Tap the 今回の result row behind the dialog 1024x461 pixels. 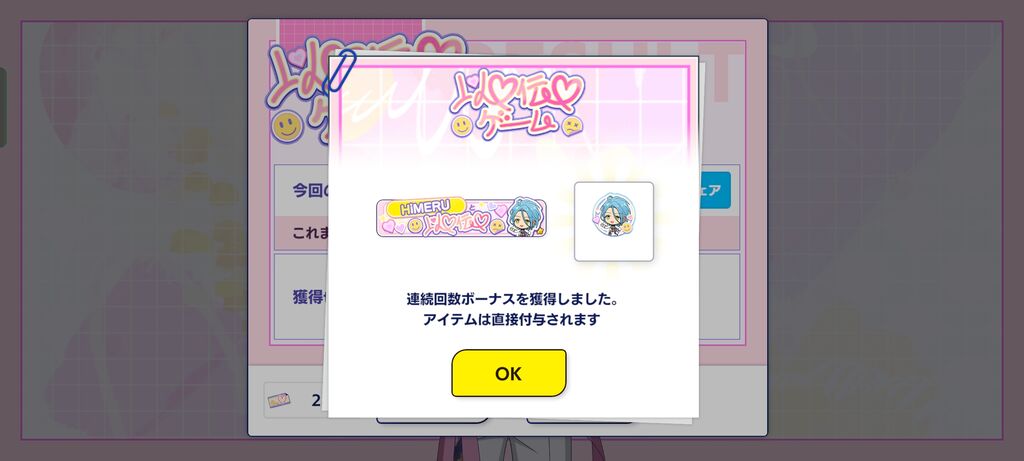[301, 191]
